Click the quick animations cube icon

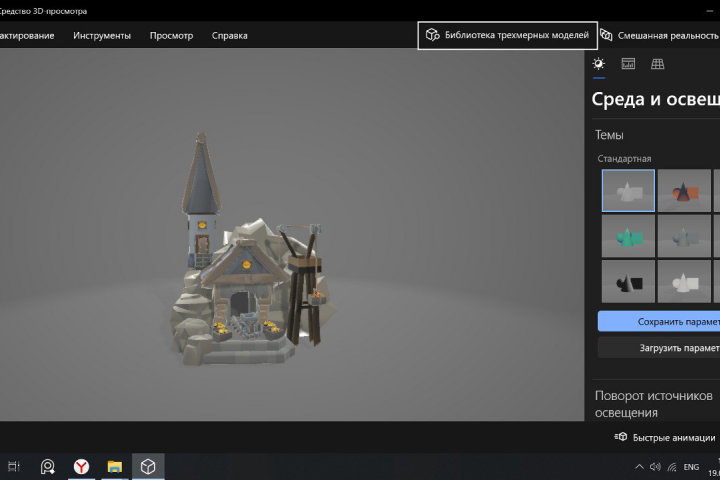coord(620,437)
